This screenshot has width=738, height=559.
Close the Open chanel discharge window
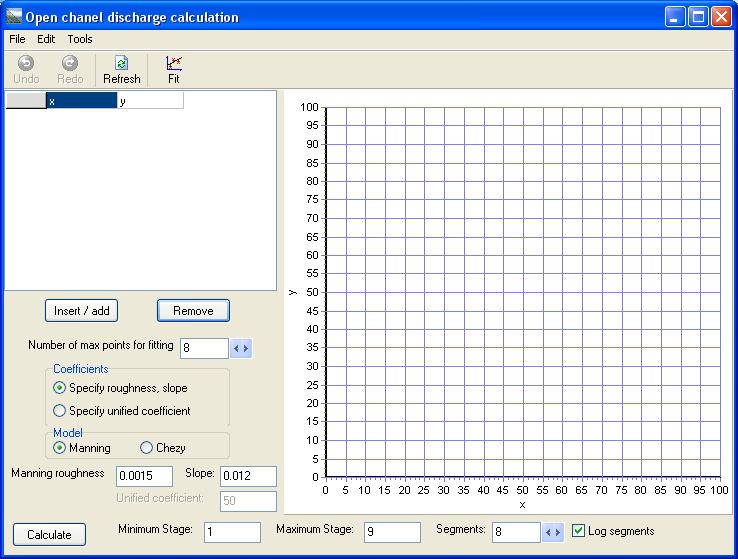722,17
